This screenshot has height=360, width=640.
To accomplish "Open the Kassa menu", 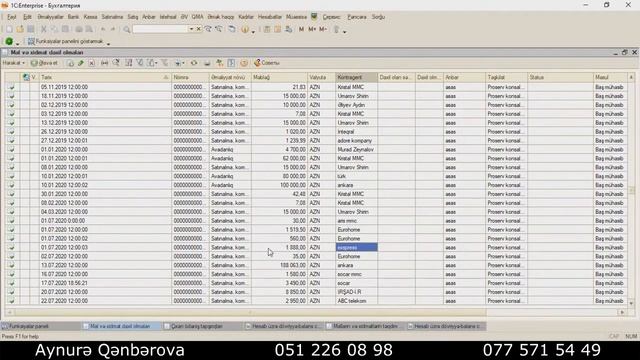I will click(91, 17).
